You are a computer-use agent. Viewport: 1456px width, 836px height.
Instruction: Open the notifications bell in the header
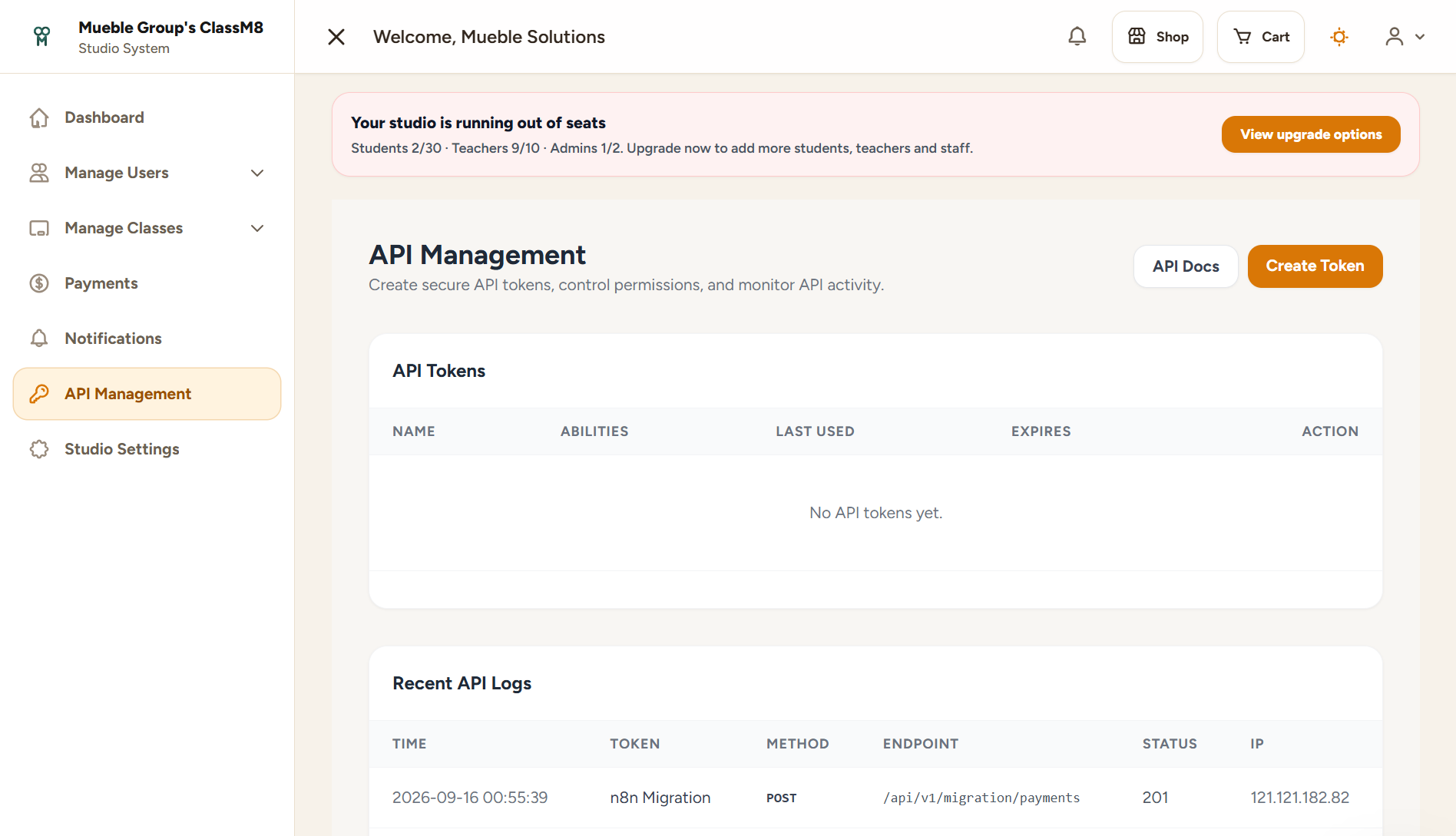[1077, 36]
